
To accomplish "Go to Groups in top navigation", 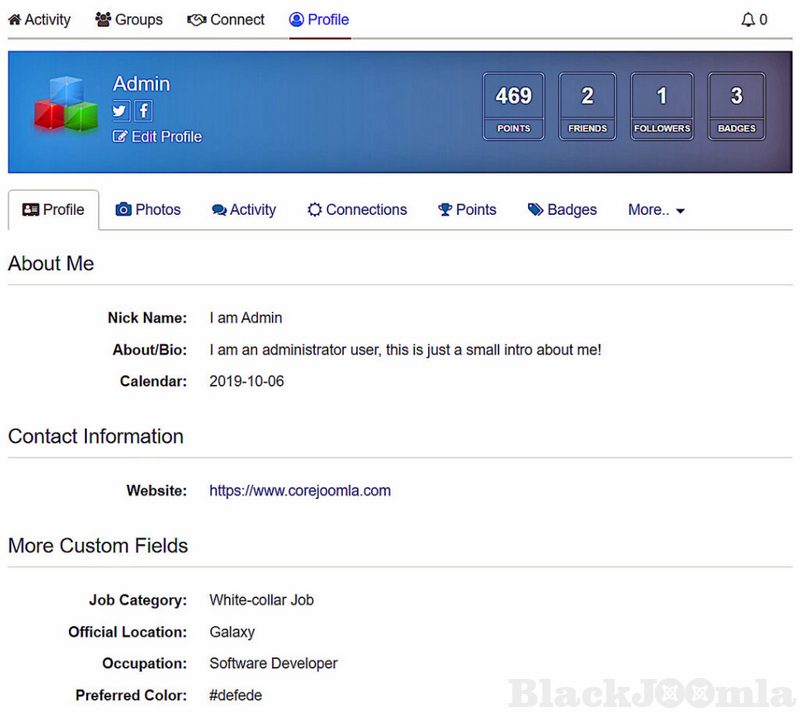I will tap(129, 19).
